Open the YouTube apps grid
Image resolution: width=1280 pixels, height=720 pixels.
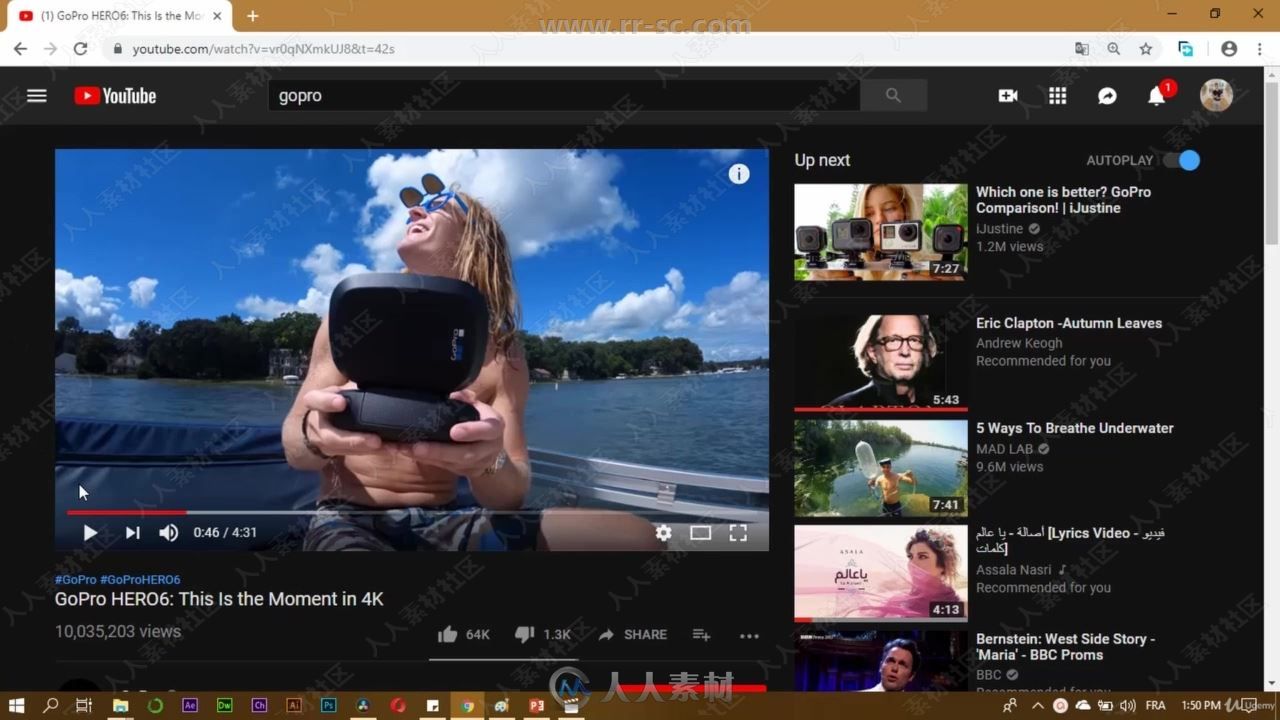pyautogui.click(x=1058, y=96)
